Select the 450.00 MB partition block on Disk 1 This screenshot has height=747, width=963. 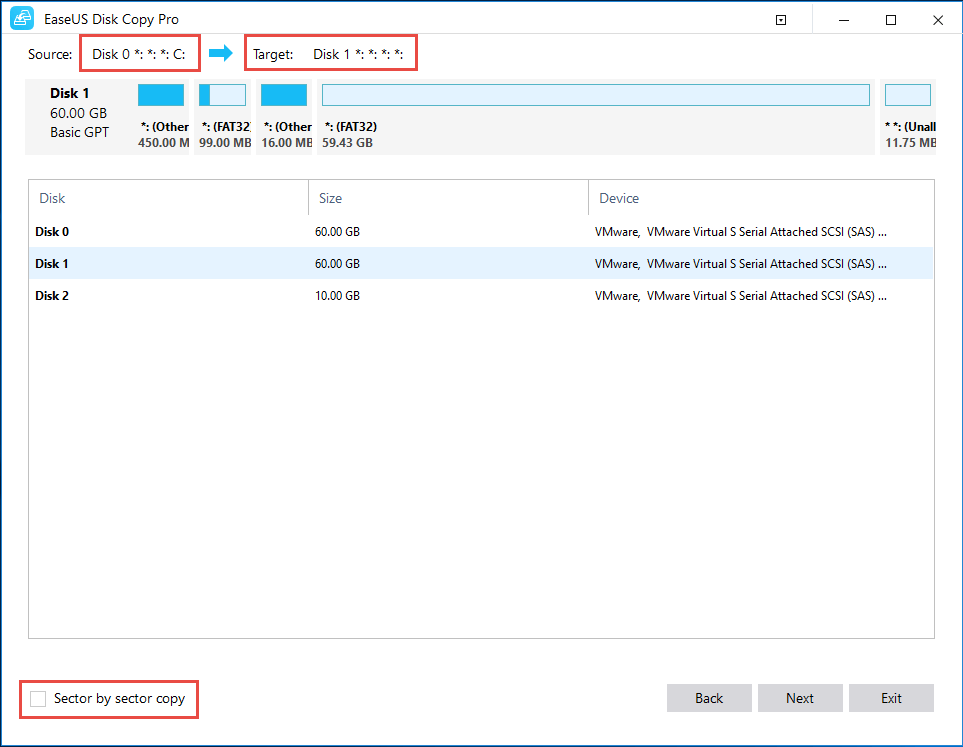coord(161,94)
